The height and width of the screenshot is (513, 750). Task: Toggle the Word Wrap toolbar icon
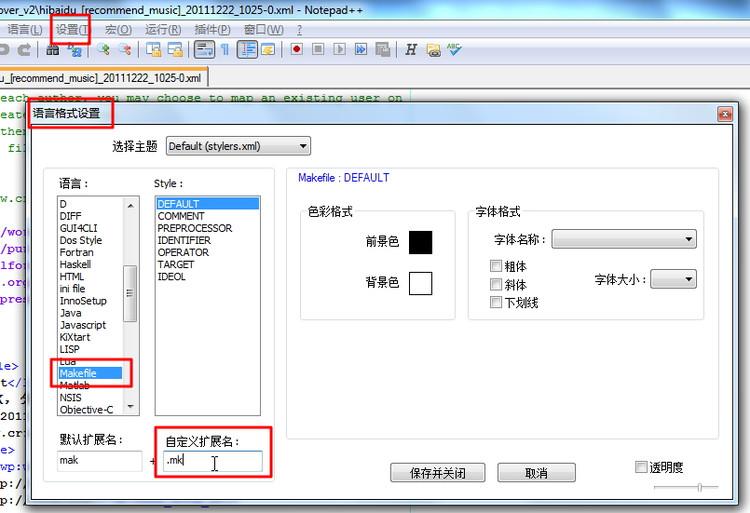pos(204,49)
